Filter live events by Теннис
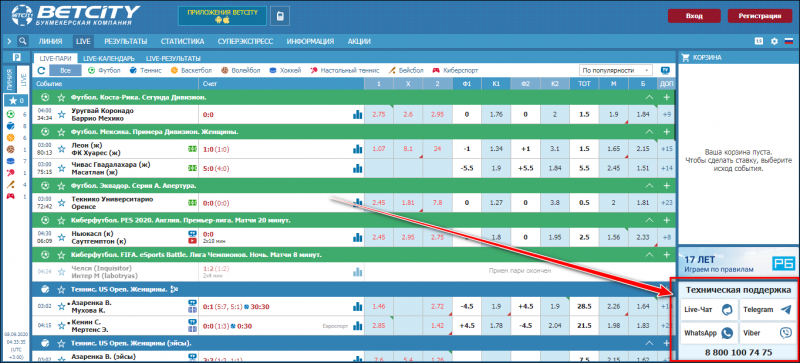 click(145, 70)
